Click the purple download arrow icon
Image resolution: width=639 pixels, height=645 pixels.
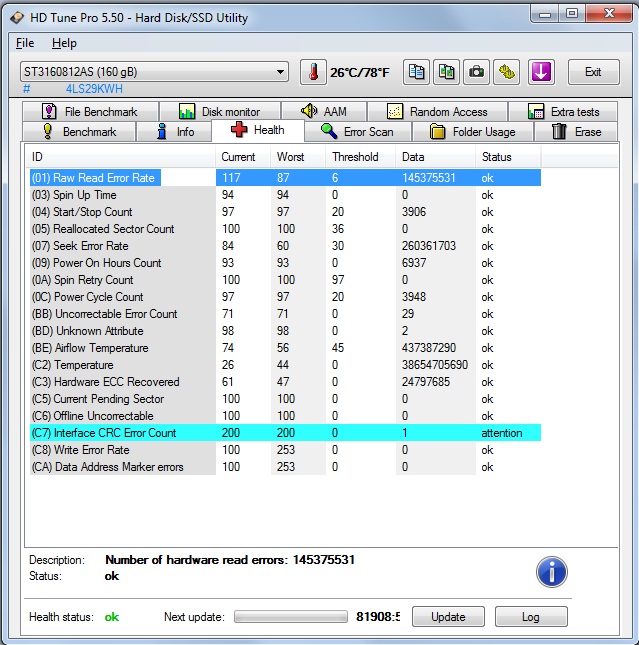(x=541, y=72)
